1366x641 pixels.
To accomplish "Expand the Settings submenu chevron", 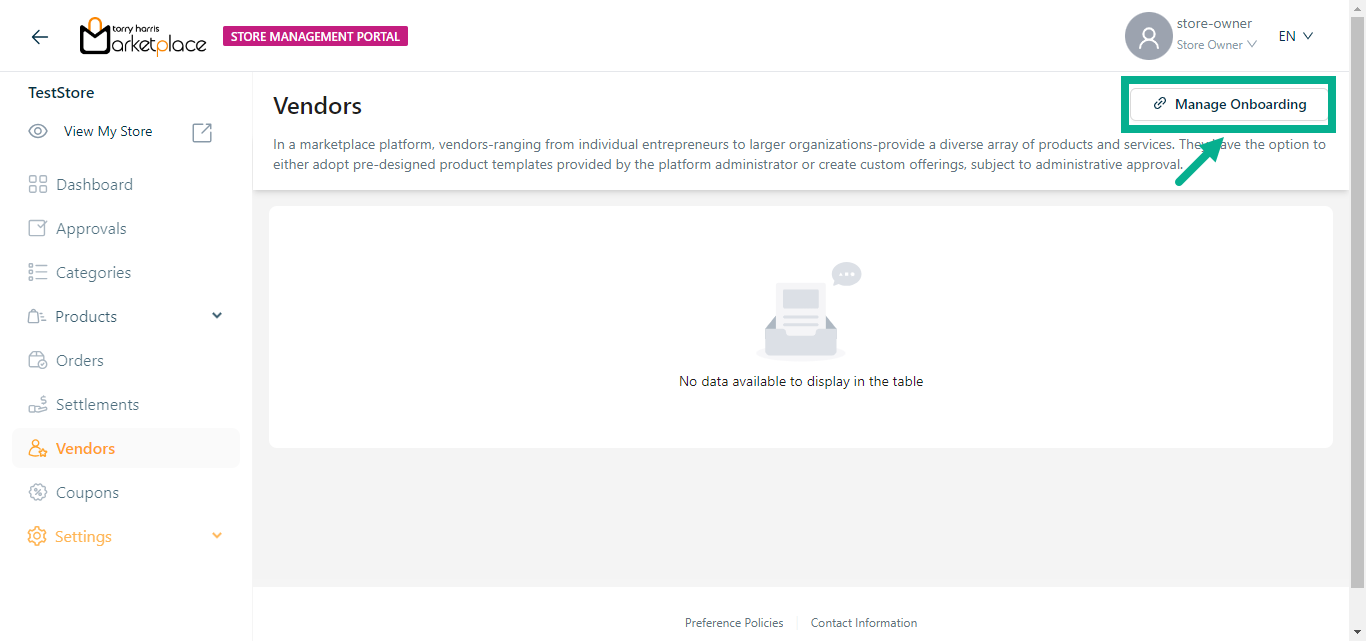I will tap(217, 536).
